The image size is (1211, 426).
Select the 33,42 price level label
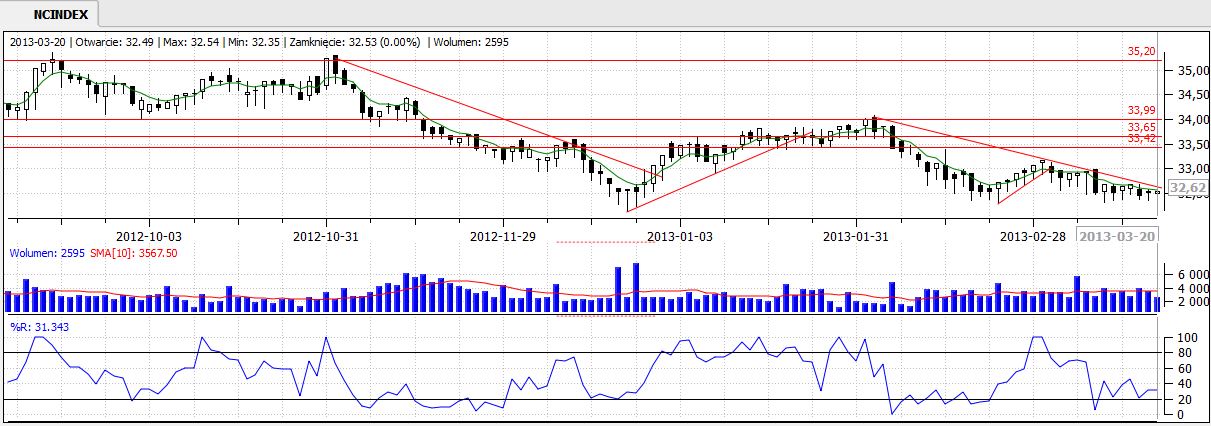point(1141,138)
